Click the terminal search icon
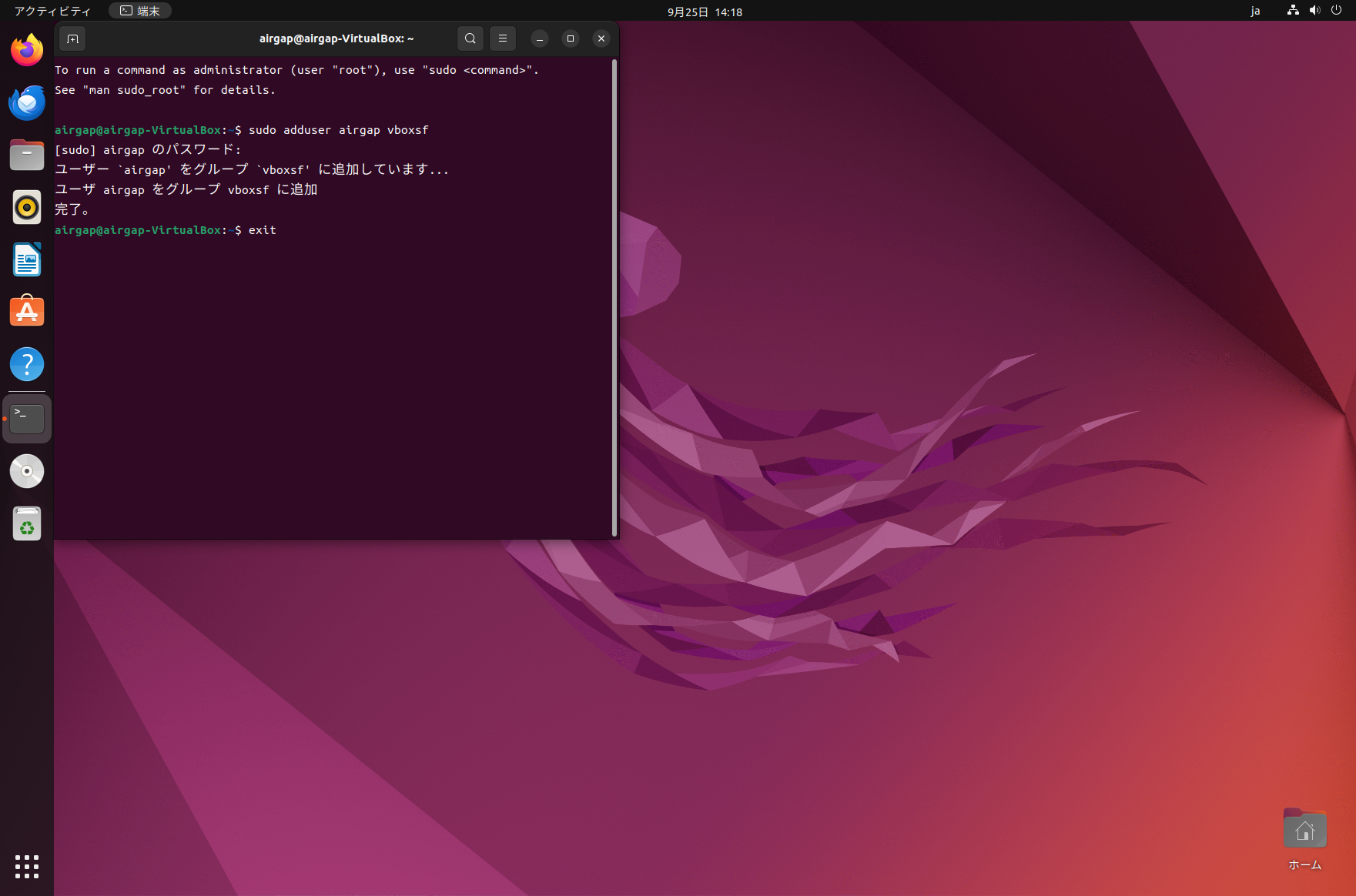Screen dimensions: 1356x896 pyautogui.click(x=470, y=38)
